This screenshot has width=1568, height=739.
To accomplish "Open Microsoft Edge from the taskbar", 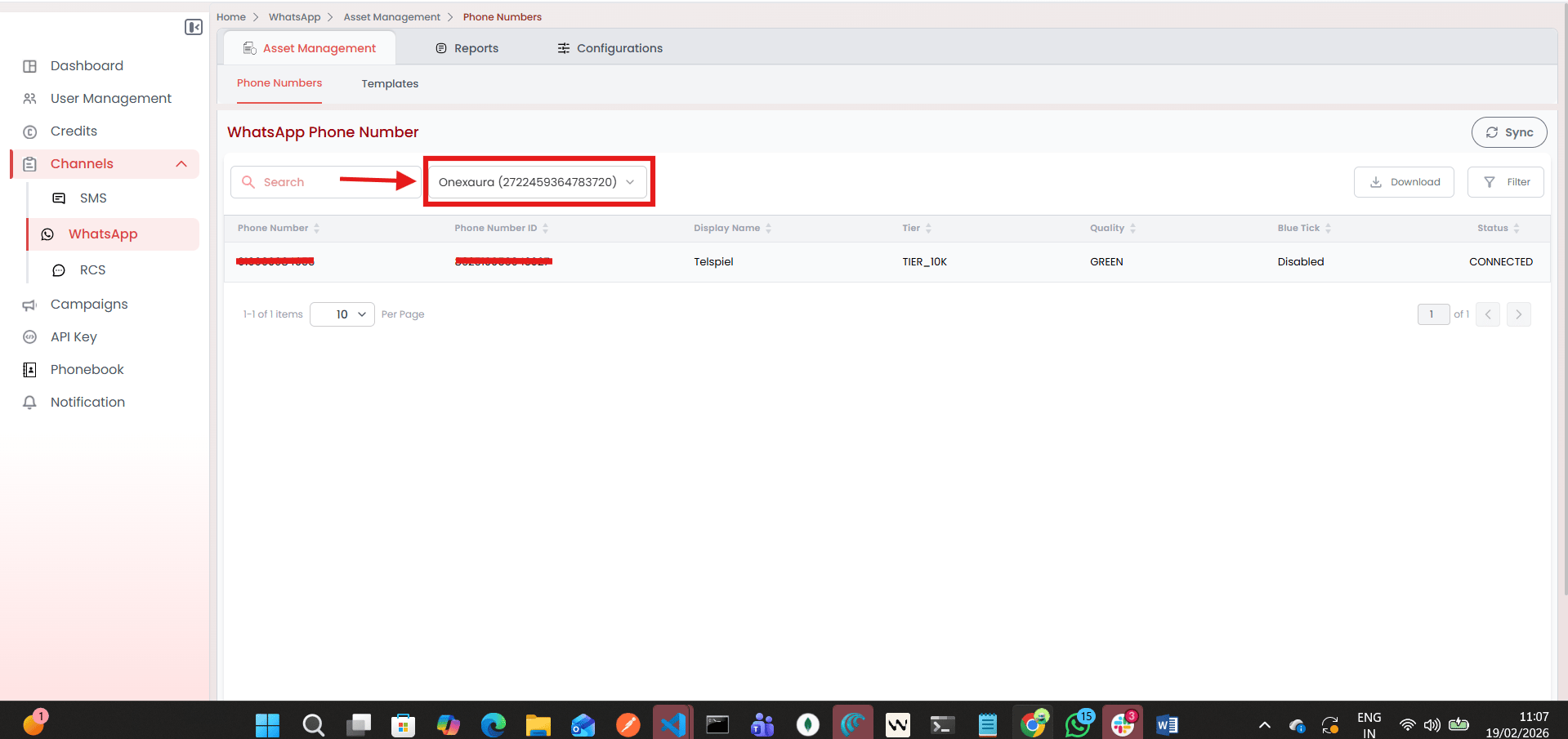I will pos(493,724).
